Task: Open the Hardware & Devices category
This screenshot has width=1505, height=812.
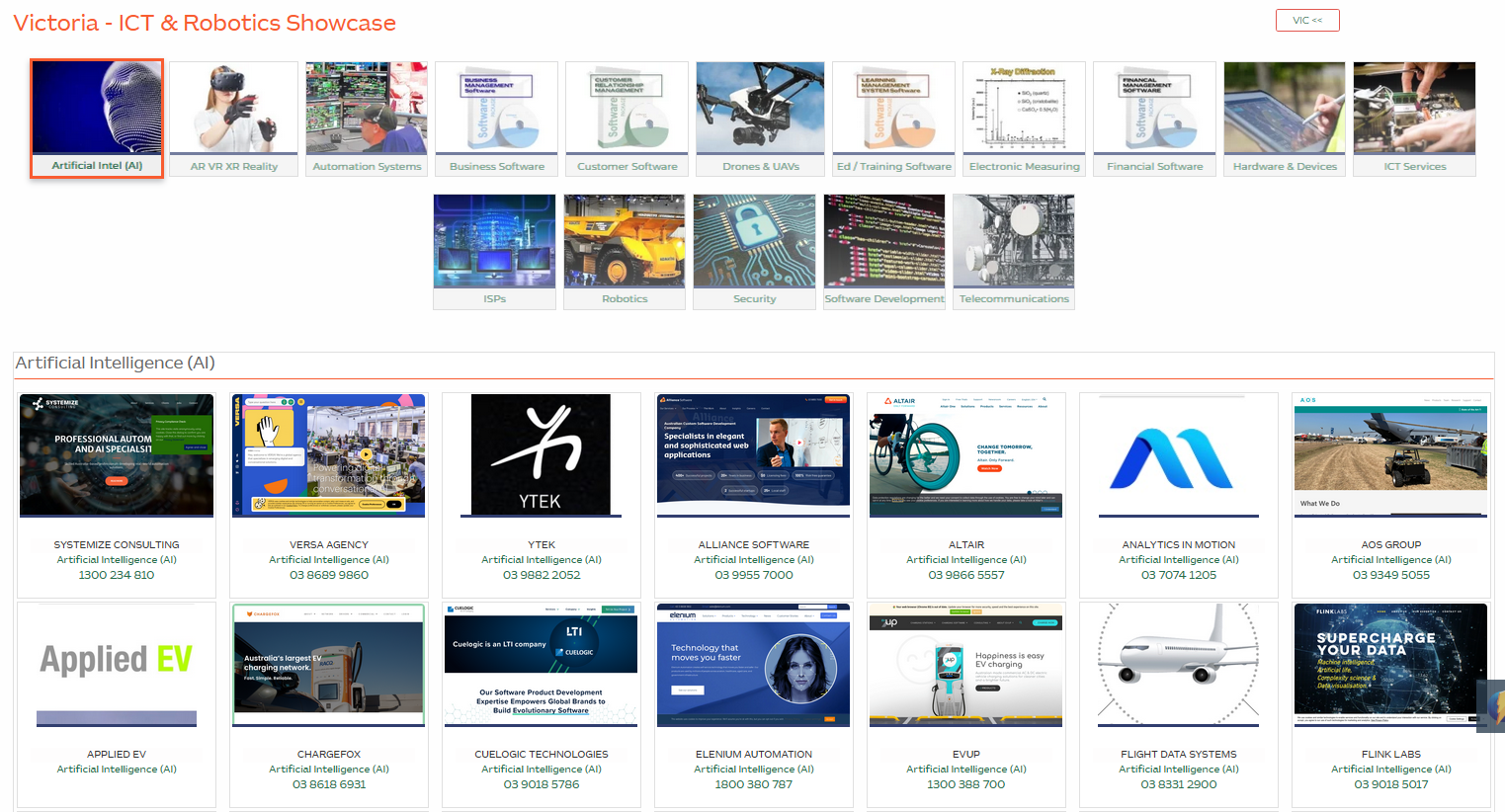Action: point(1285,118)
